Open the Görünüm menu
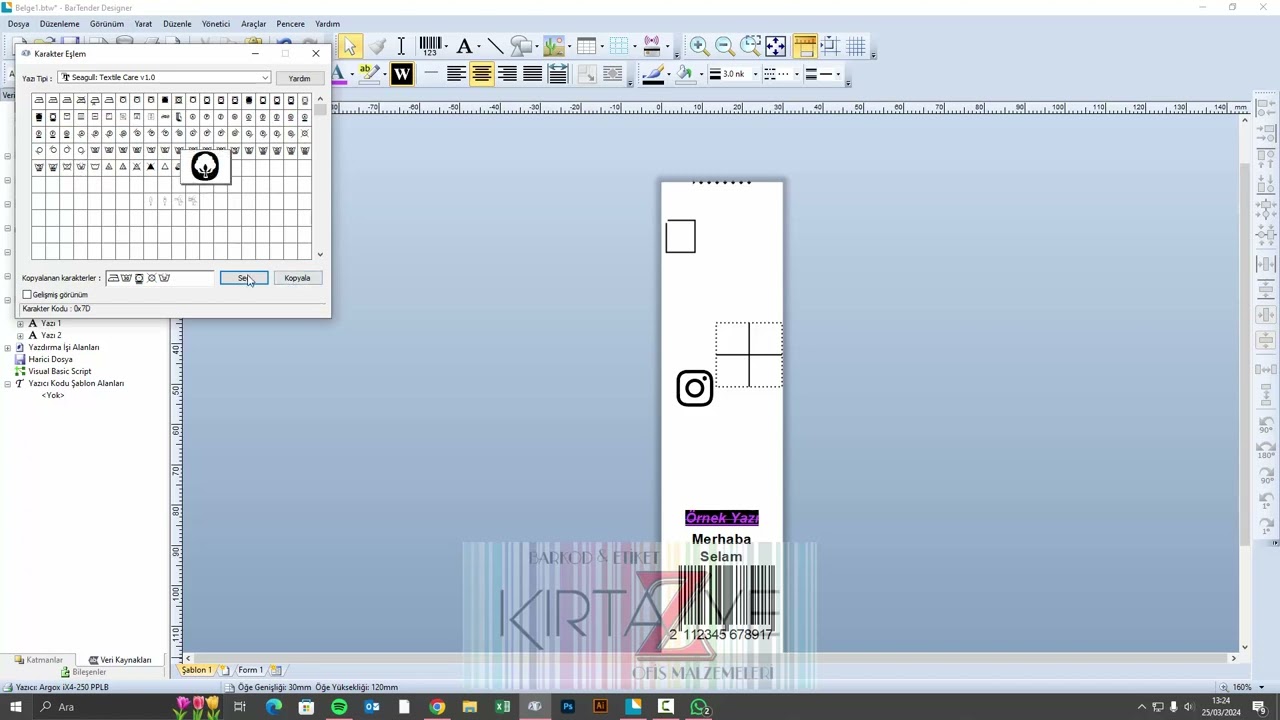Image resolution: width=1280 pixels, height=720 pixels. [x=107, y=24]
